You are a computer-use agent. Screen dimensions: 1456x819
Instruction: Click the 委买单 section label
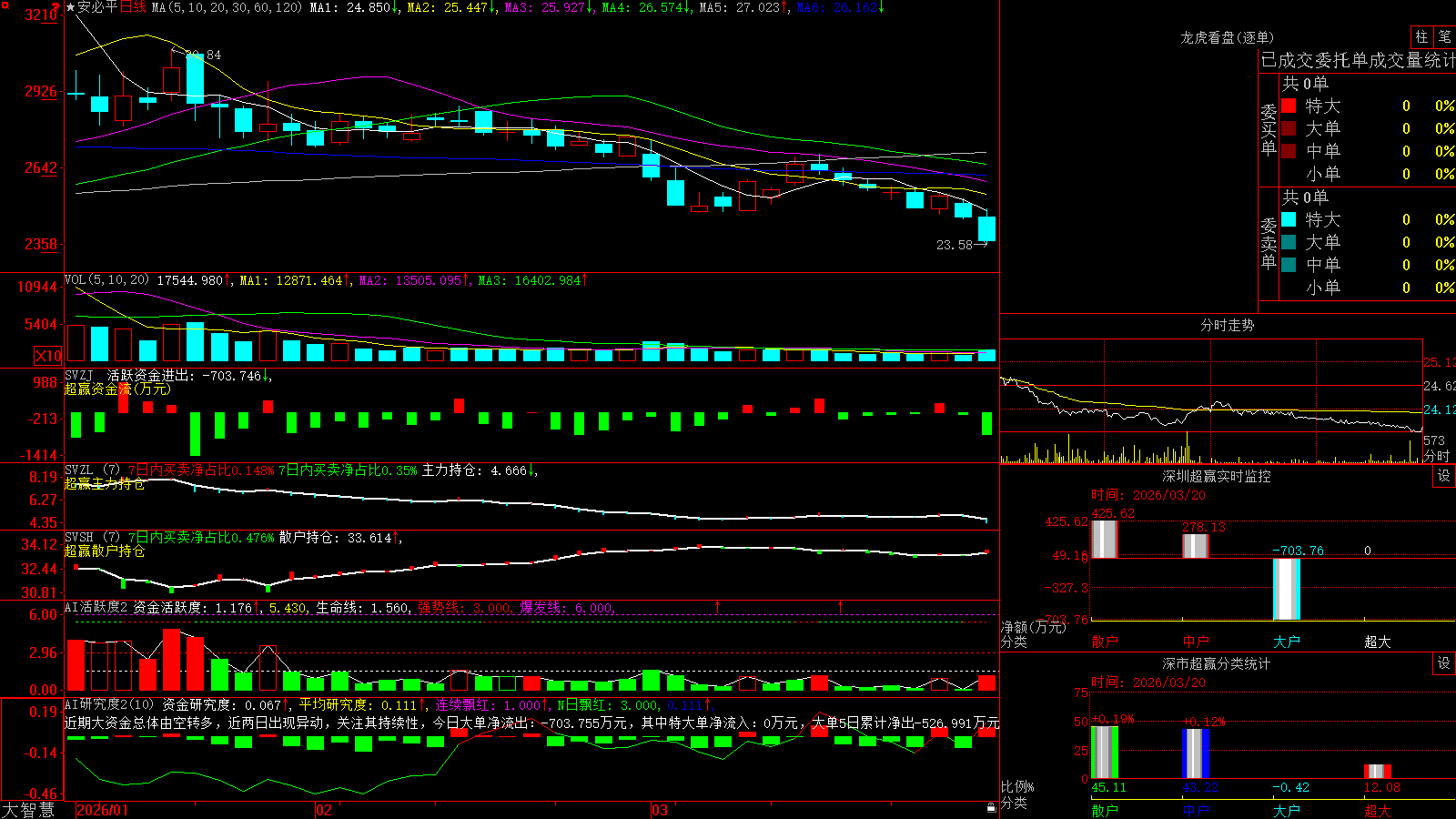pyautogui.click(x=1269, y=130)
